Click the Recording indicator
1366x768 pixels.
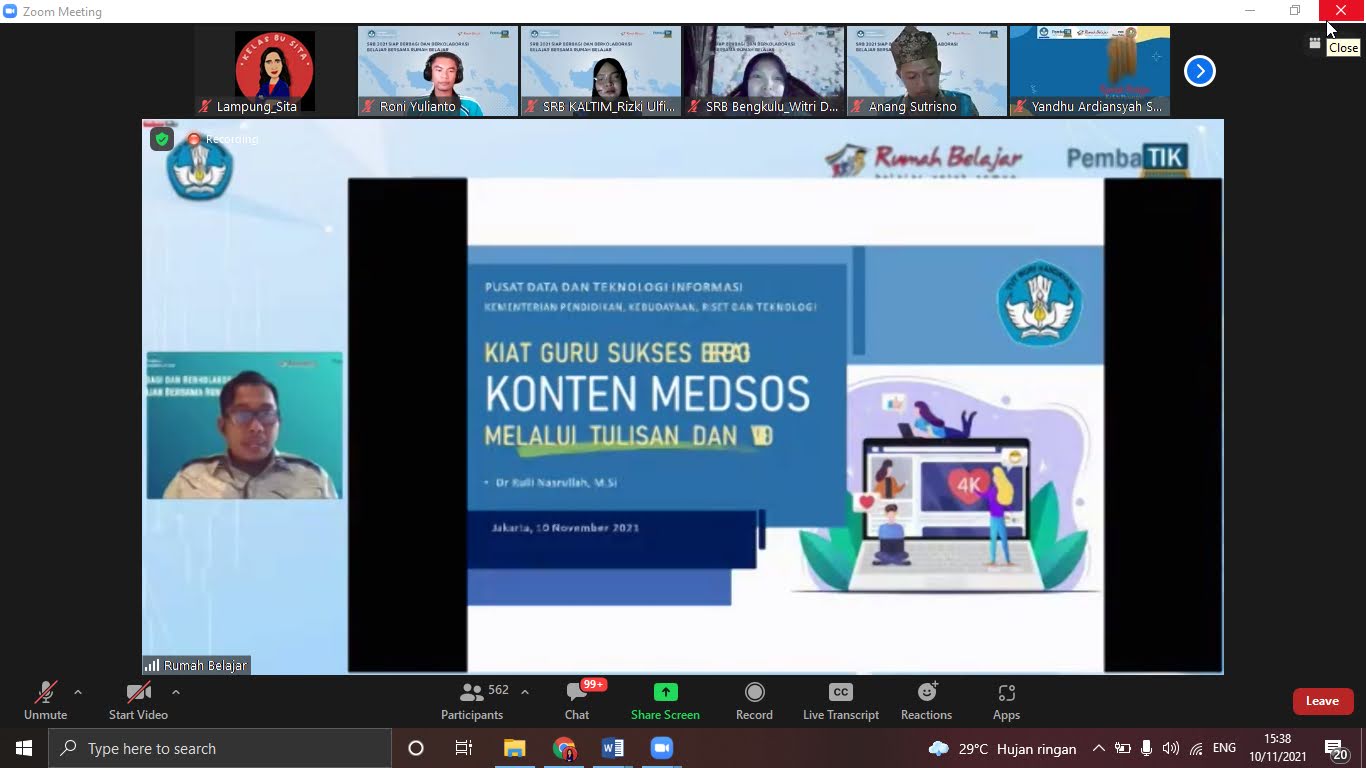222,139
